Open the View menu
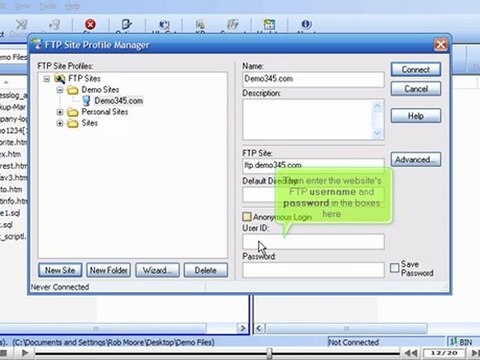The image size is (480, 360). coord(22,6)
